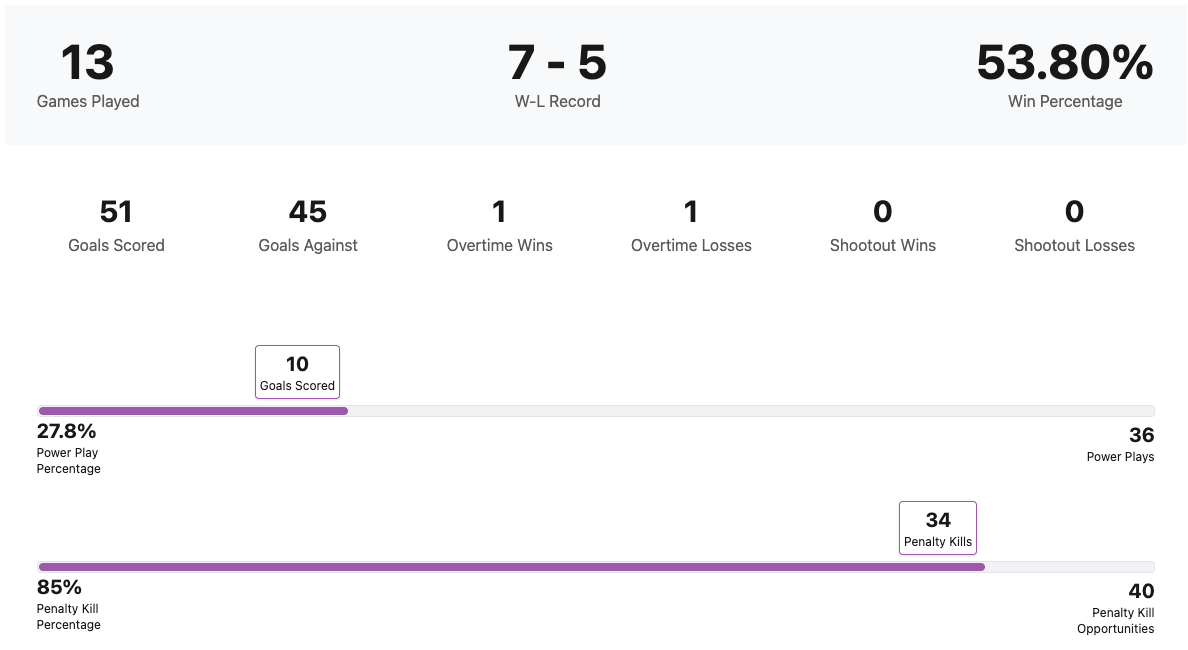This screenshot has height=650, width=1188.
Task: Click the Overtime Wins stat
Action: click(x=499, y=226)
